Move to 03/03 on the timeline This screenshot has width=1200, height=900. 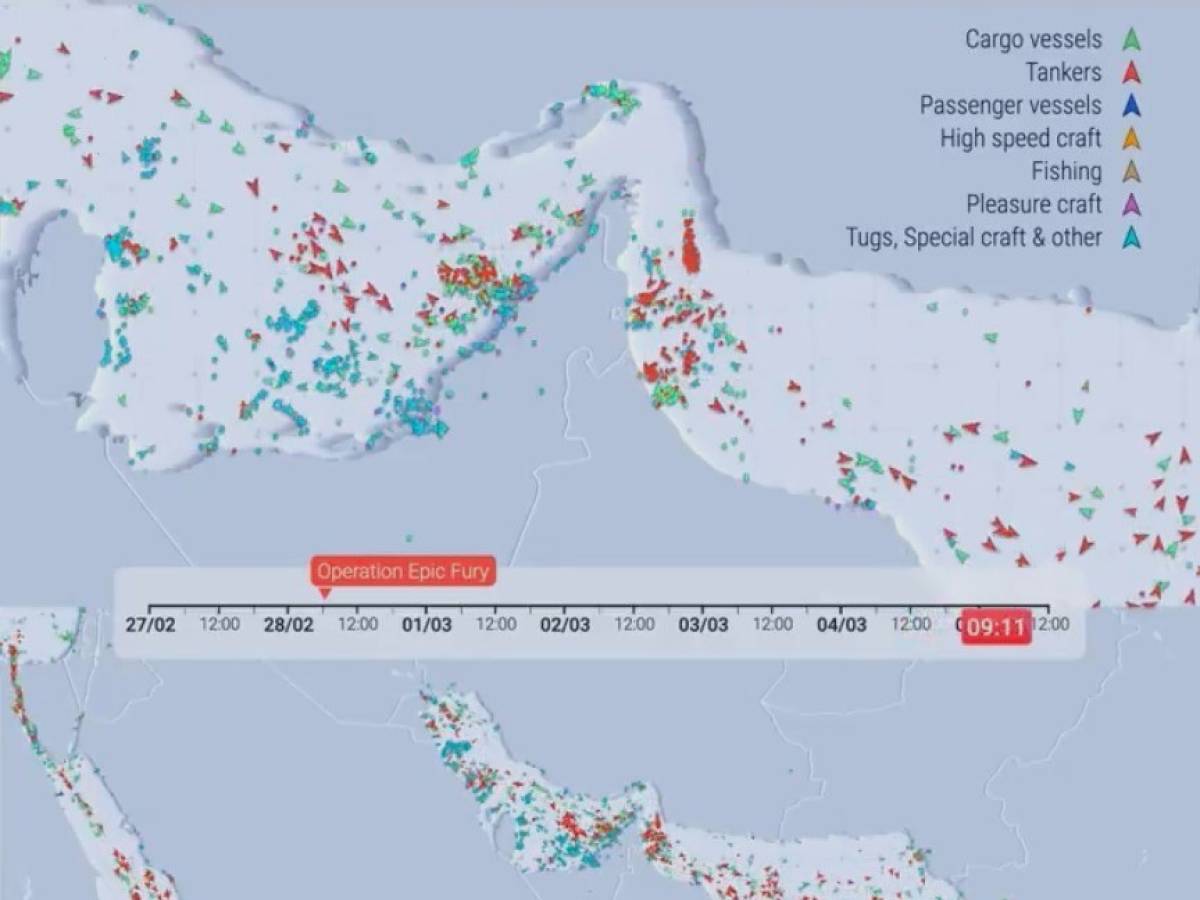[702, 625]
